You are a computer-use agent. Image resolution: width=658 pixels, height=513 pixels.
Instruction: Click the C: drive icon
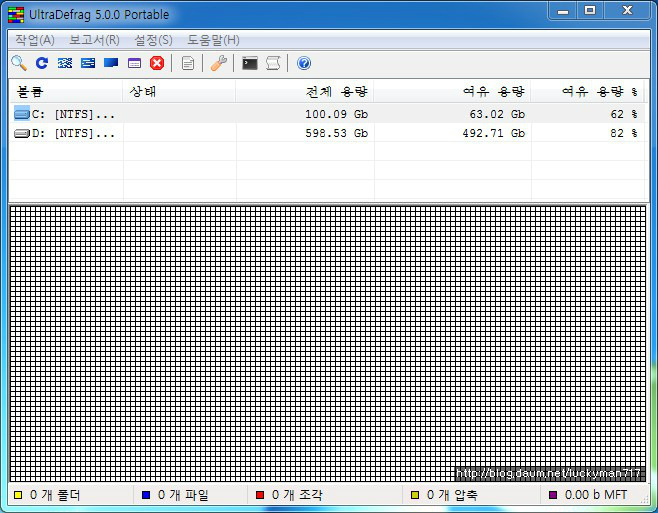(22, 114)
